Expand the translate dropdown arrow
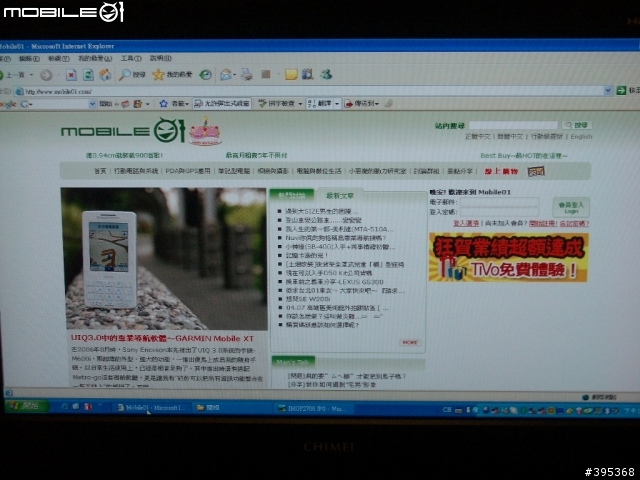This screenshot has height=480, width=640. pyautogui.click(x=337, y=104)
